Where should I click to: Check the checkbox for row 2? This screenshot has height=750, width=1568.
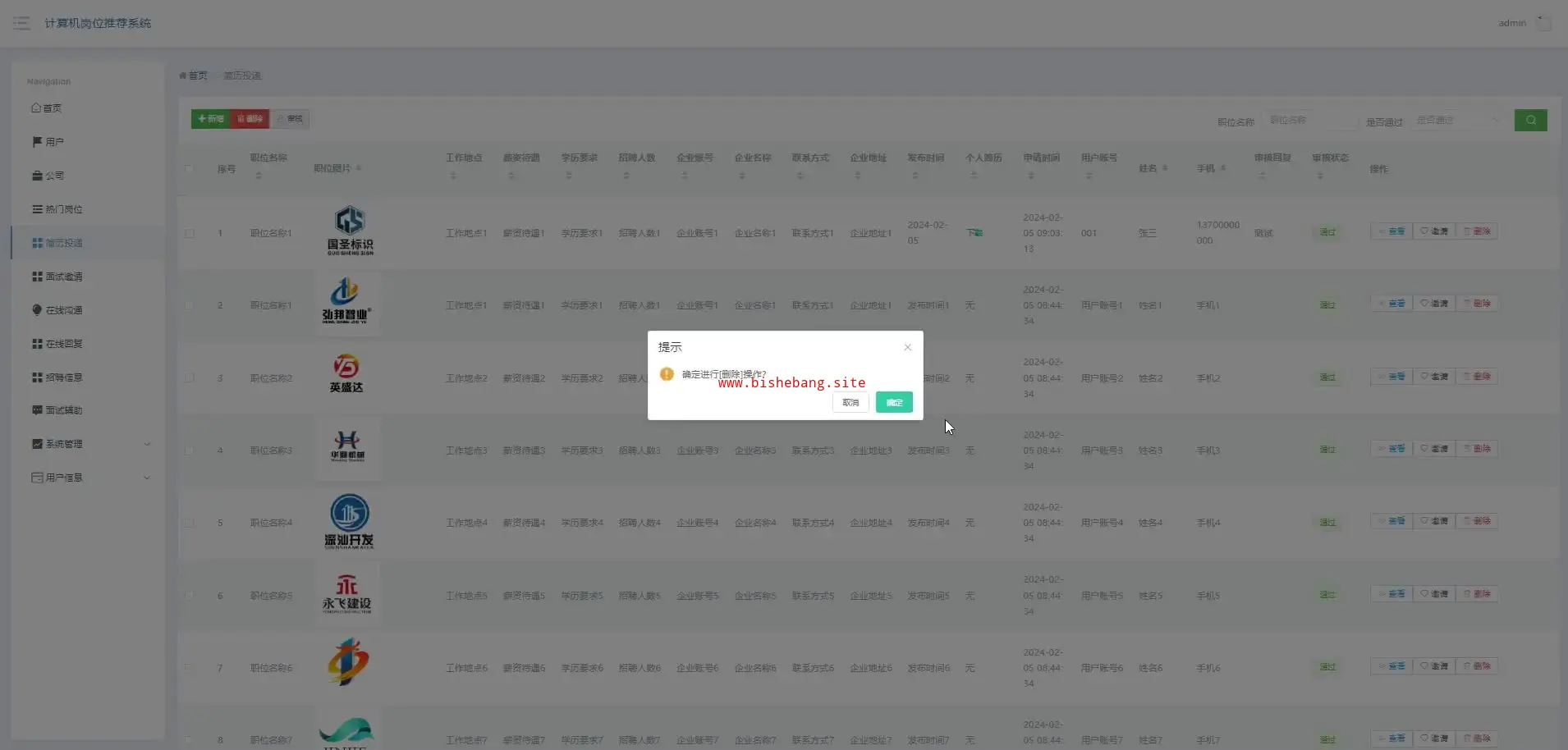[190, 305]
